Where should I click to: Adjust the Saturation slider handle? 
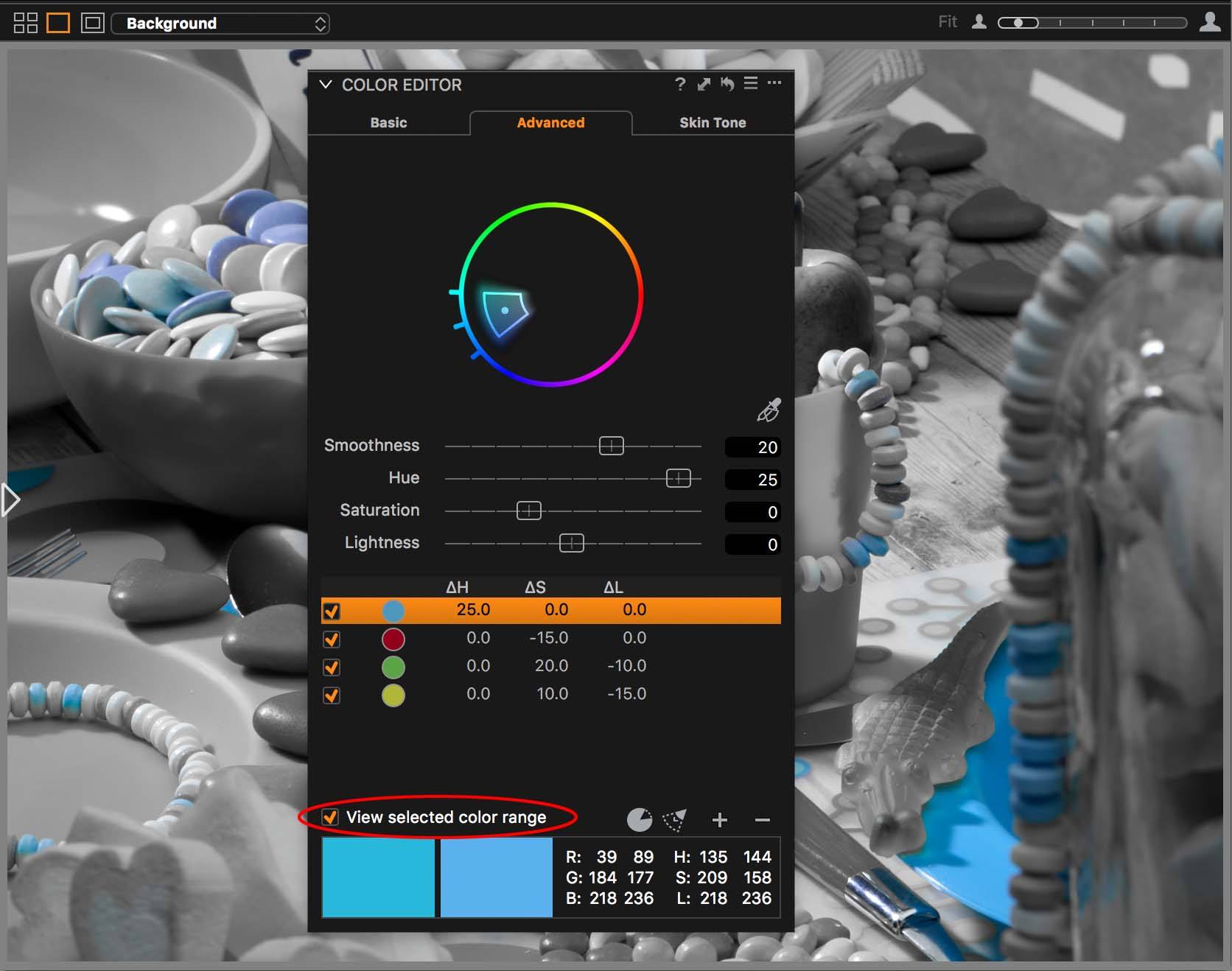[x=528, y=511]
